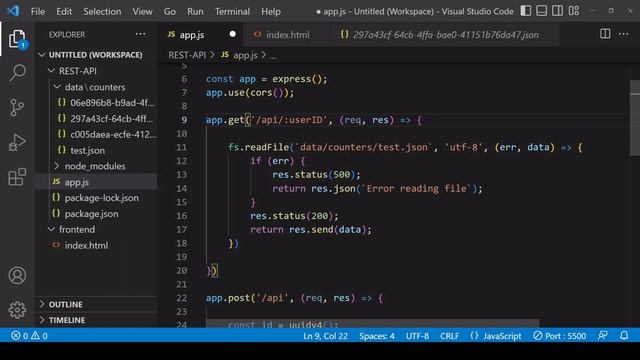Change file encoding UTF-8
640x360 pixels.
(x=417, y=336)
